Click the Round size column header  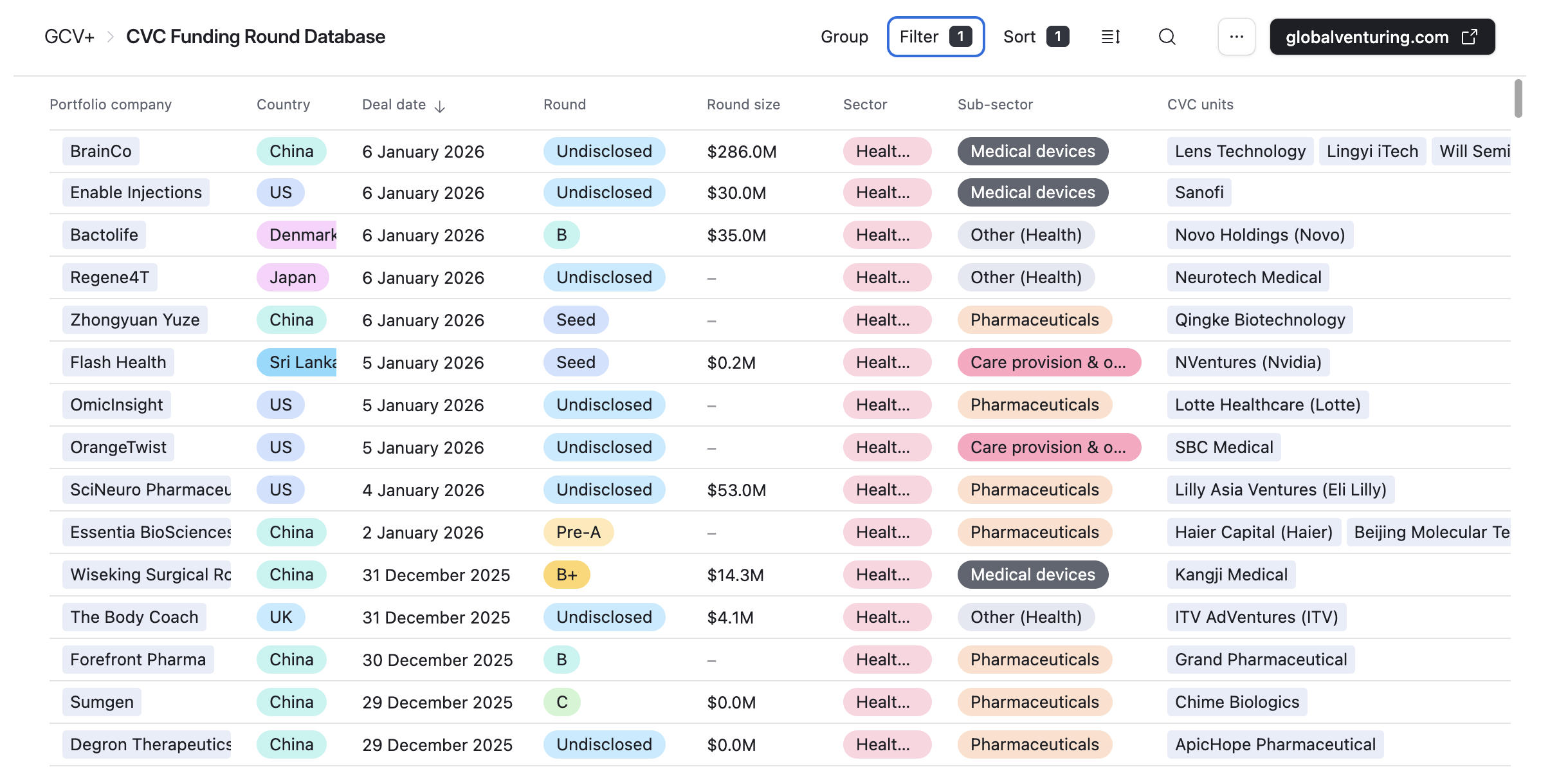(x=743, y=104)
